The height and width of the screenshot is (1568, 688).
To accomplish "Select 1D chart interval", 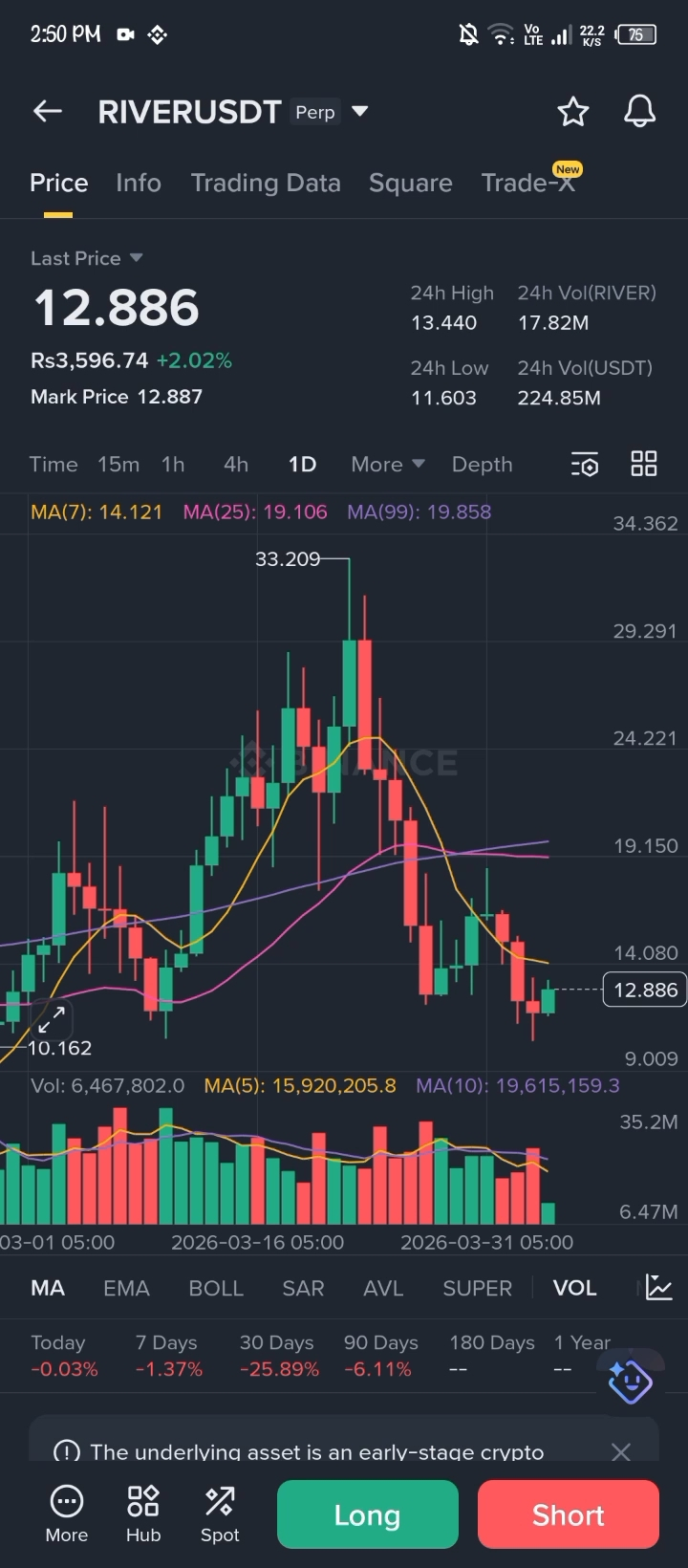I will [302, 465].
